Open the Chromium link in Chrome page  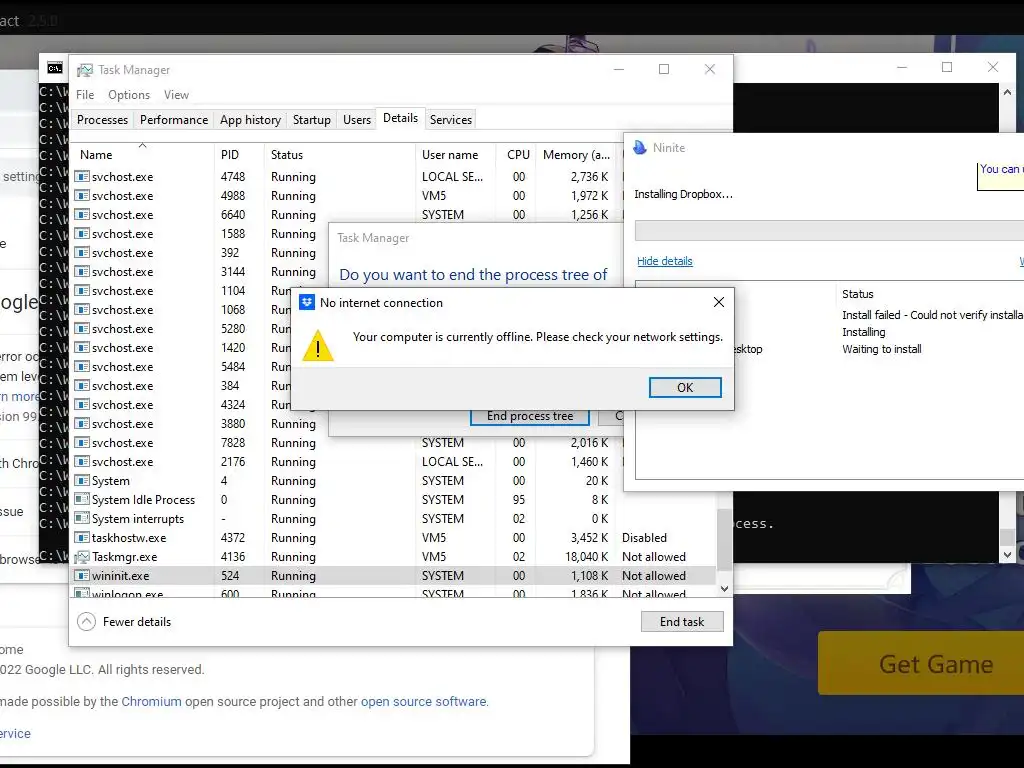152,701
